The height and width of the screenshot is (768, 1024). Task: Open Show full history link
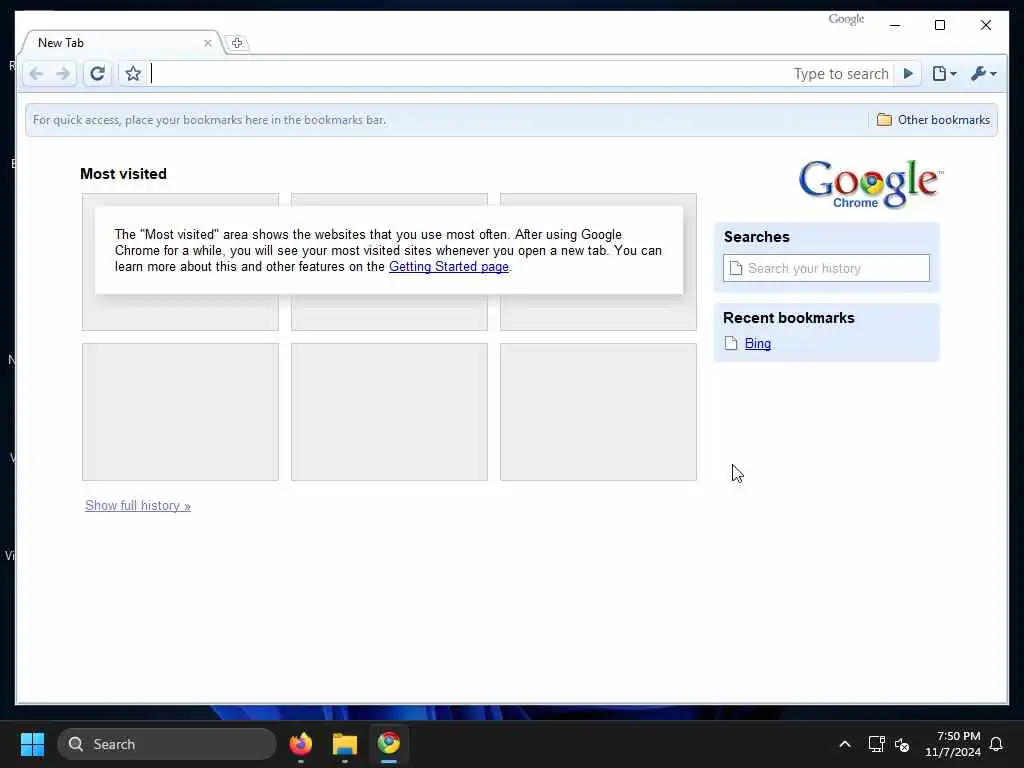[138, 505]
